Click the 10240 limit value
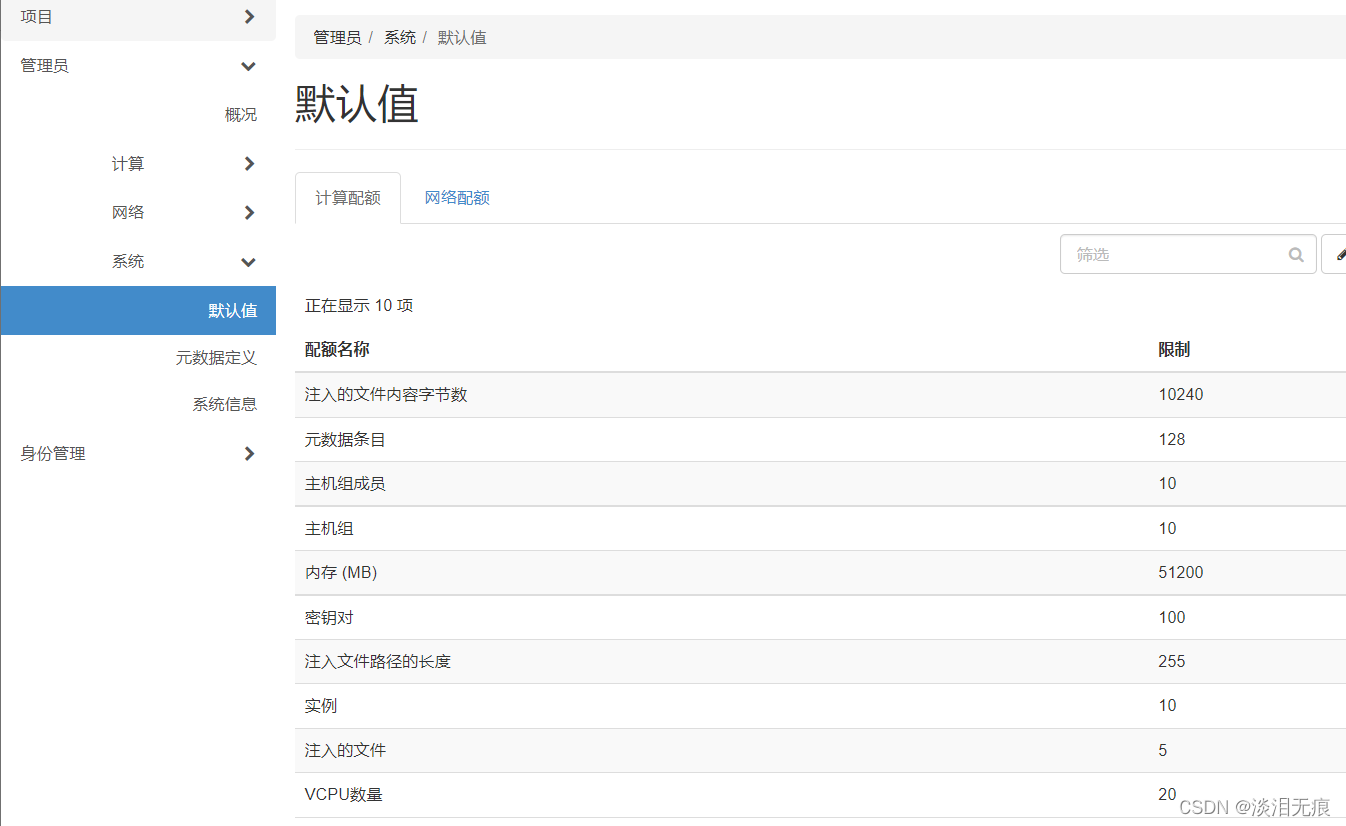Image resolution: width=1346 pixels, height=826 pixels. [x=1181, y=394]
